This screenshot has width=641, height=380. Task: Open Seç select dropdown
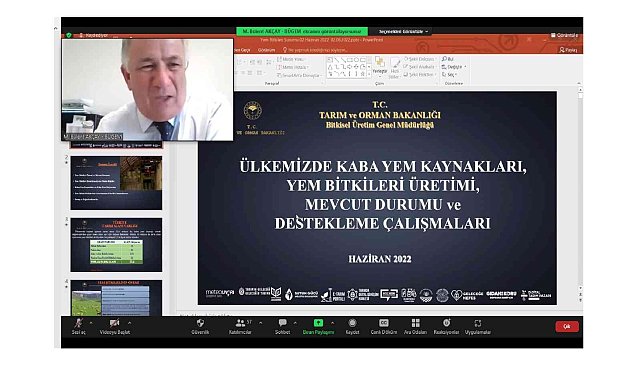pos(449,74)
